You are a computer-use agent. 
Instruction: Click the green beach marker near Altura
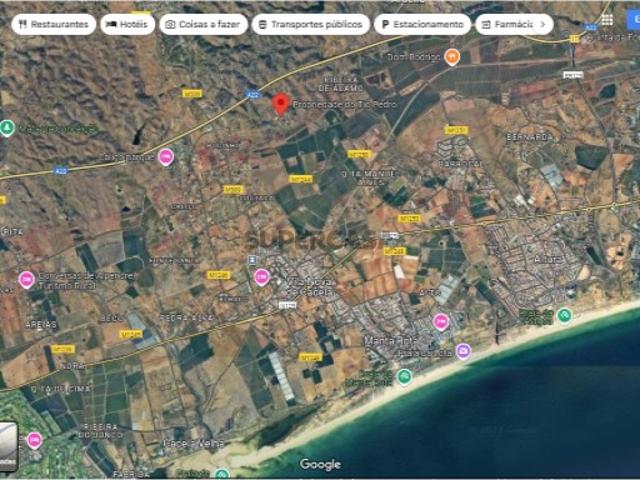565,315
